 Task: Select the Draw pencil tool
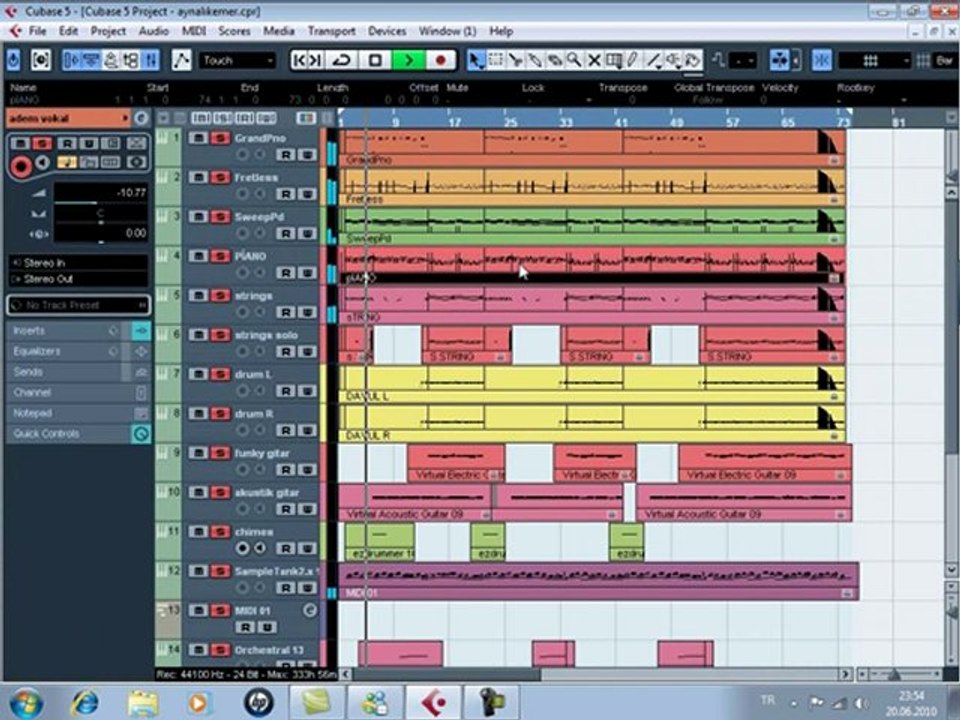coord(633,60)
